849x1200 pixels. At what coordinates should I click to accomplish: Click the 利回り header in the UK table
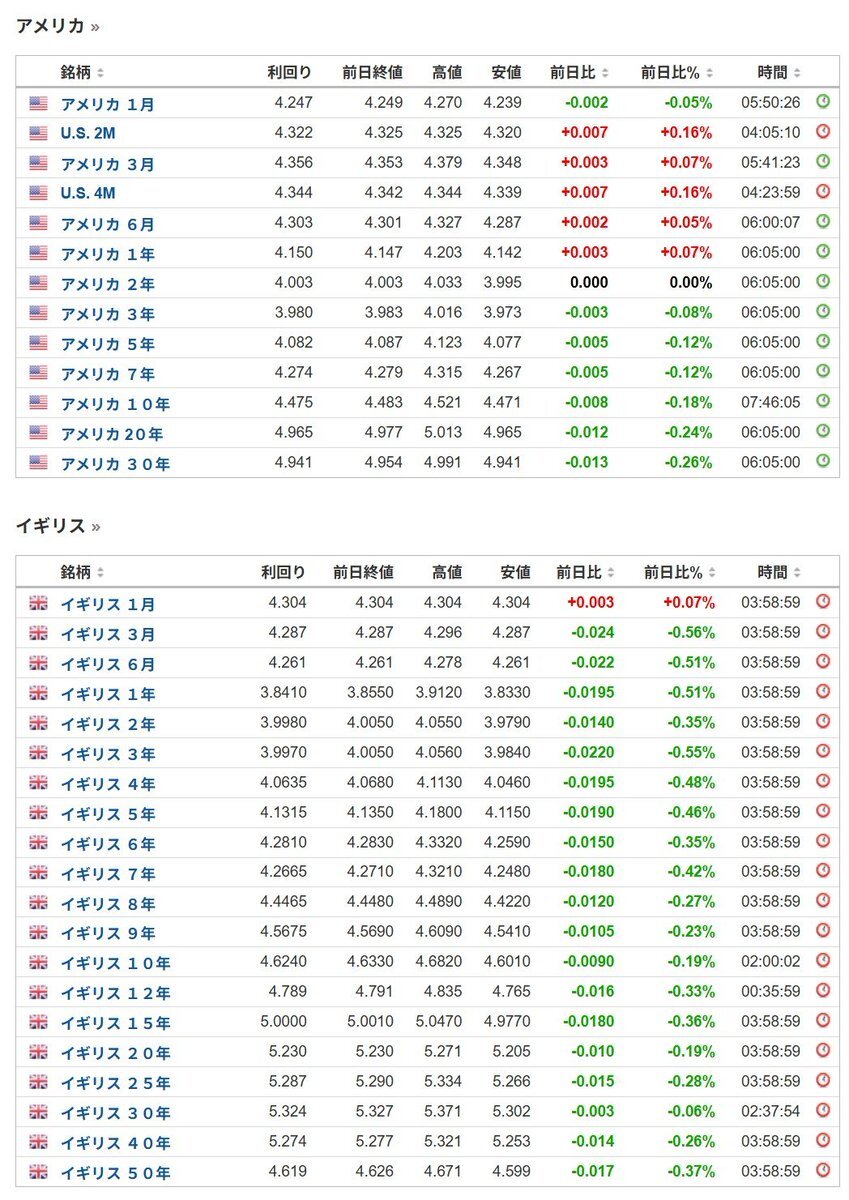click(284, 573)
